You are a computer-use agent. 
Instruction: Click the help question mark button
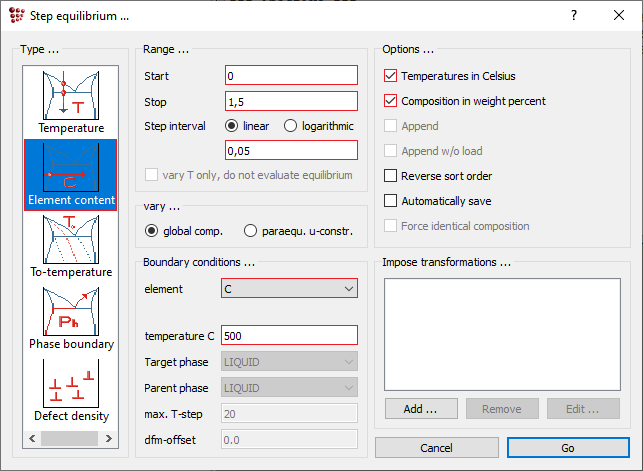pos(573,16)
